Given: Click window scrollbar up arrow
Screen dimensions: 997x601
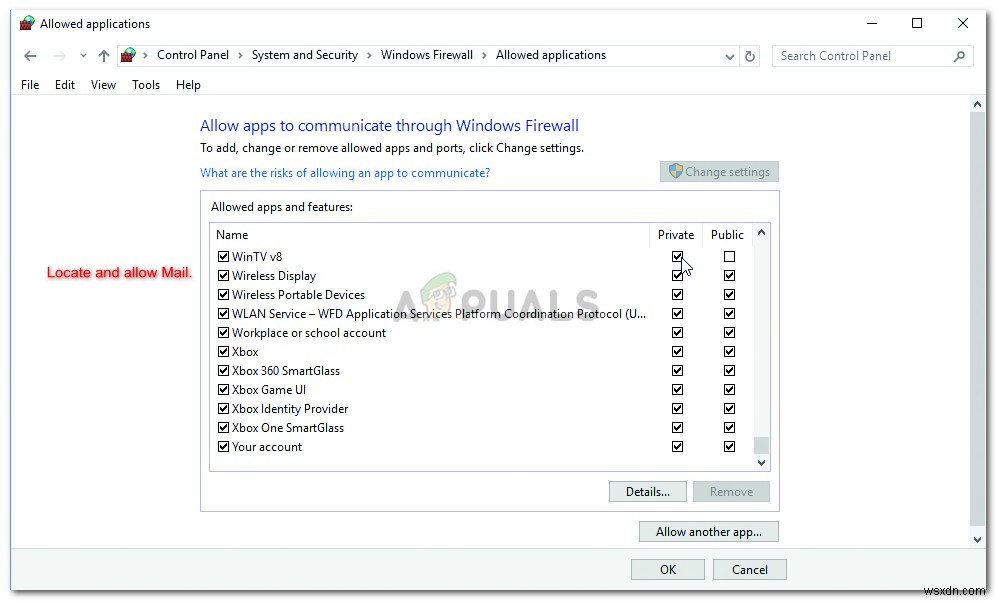Looking at the screenshot, I should 977,104.
